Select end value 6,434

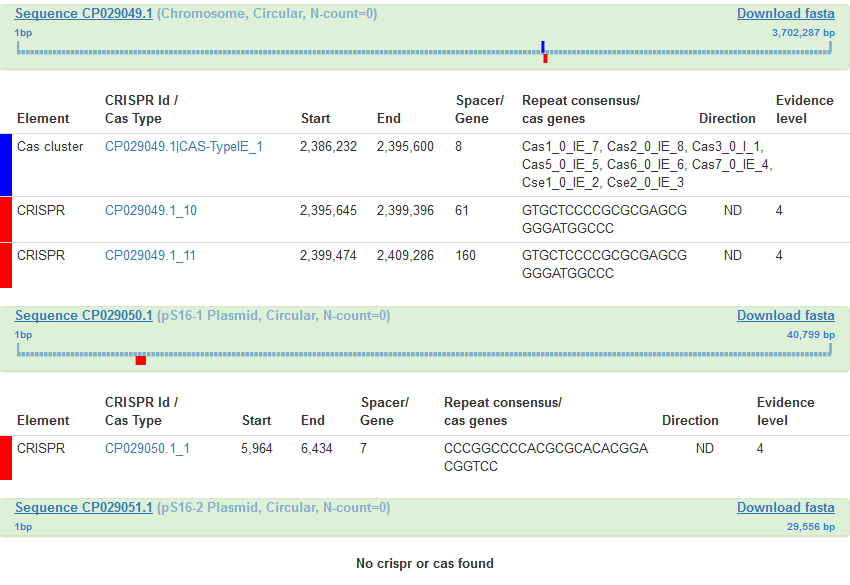pyautogui.click(x=317, y=448)
